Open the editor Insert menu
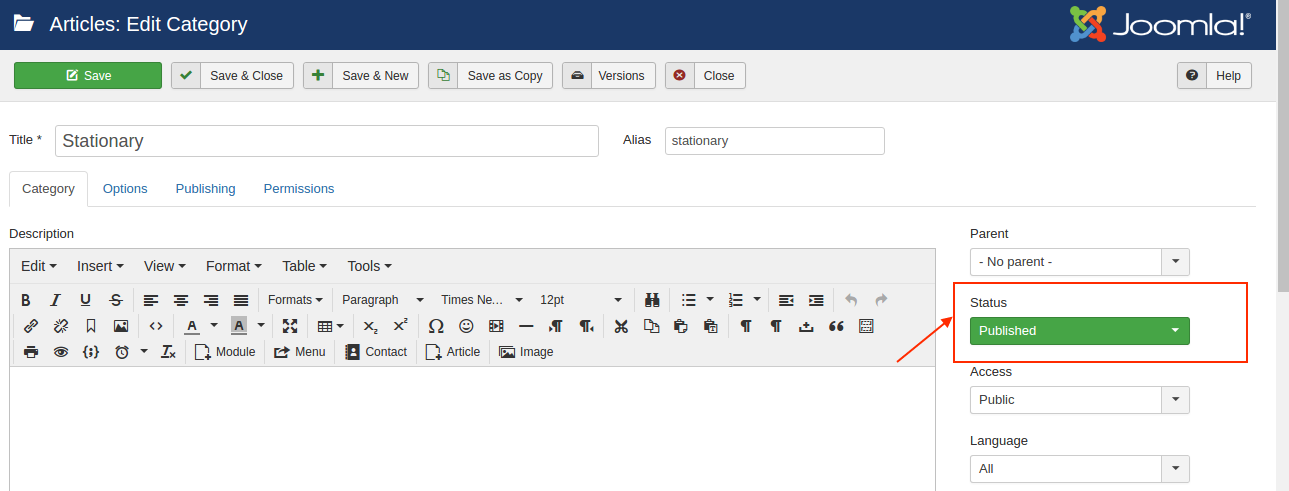Viewport: 1289px width, 491px height. coord(100,266)
